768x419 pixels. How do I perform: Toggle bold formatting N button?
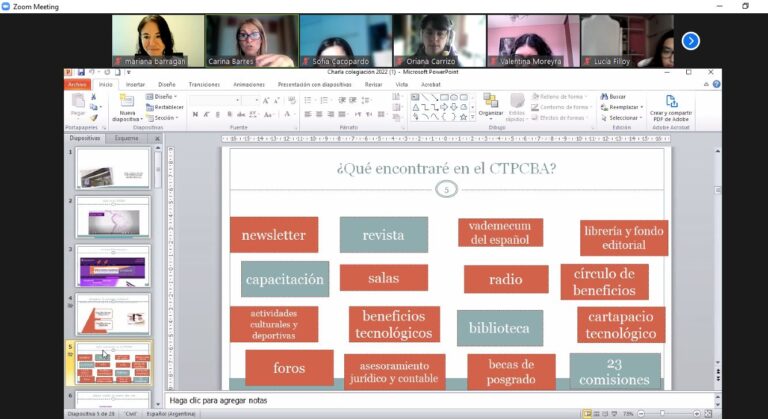(x=195, y=115)
